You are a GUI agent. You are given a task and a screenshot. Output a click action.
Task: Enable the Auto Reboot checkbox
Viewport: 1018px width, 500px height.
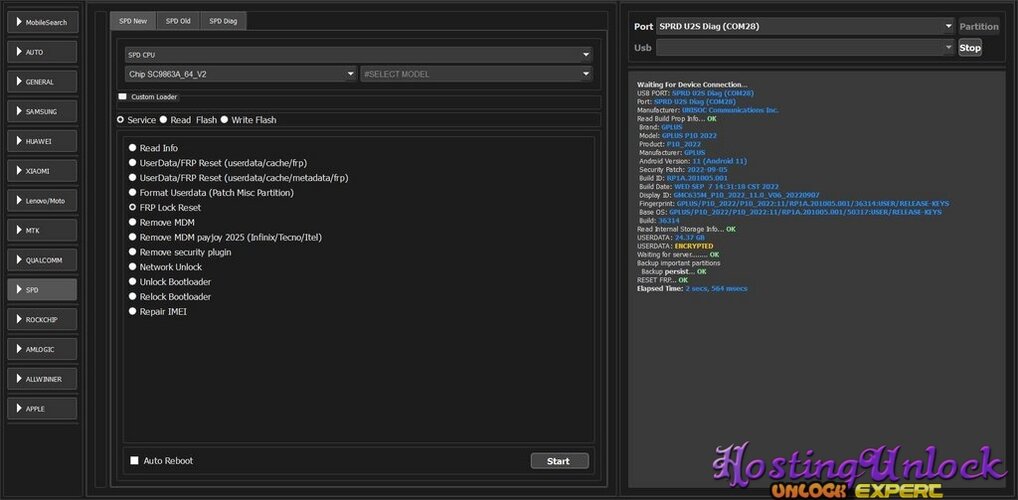134,460
